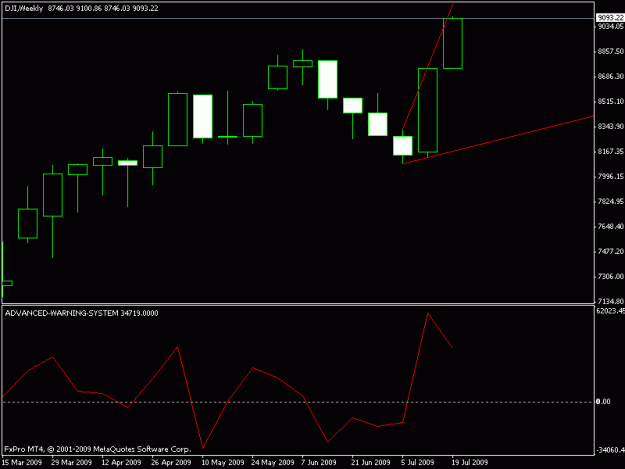Screen dimensions: 625x469
Task: Click the 0.00 indicator zero-level label
Action: (x=603, y=402)
